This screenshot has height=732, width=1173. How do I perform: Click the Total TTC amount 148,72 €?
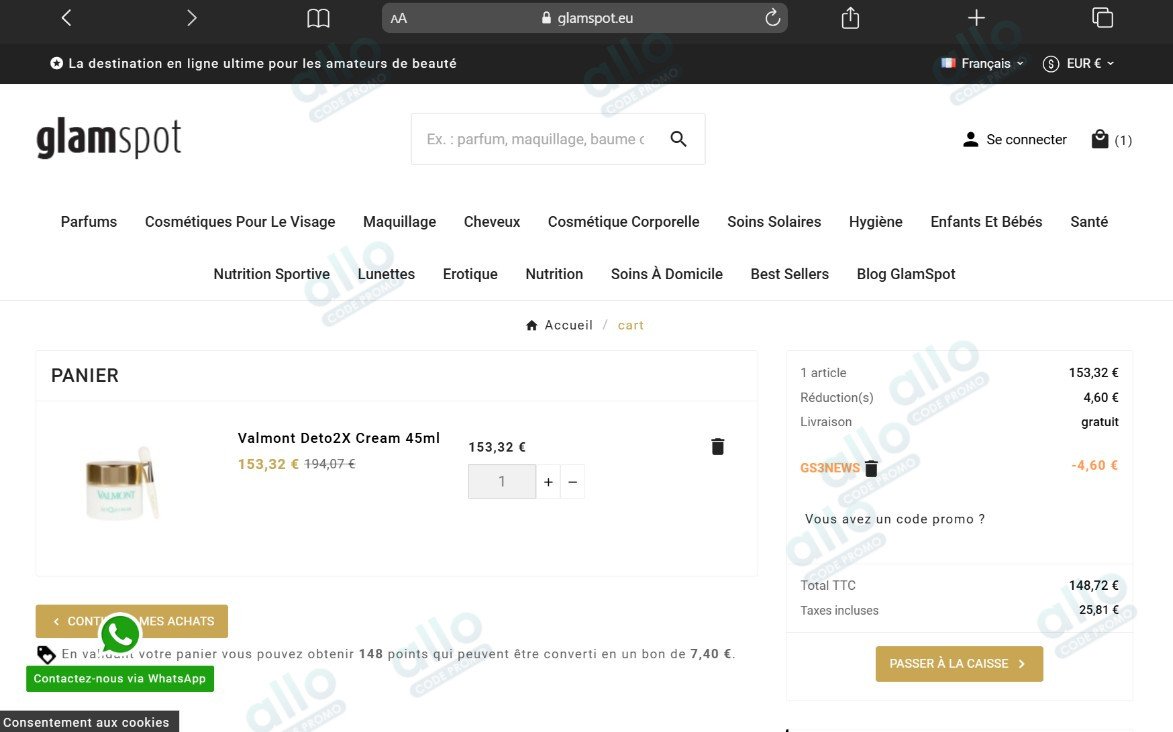pos(1094,585)
